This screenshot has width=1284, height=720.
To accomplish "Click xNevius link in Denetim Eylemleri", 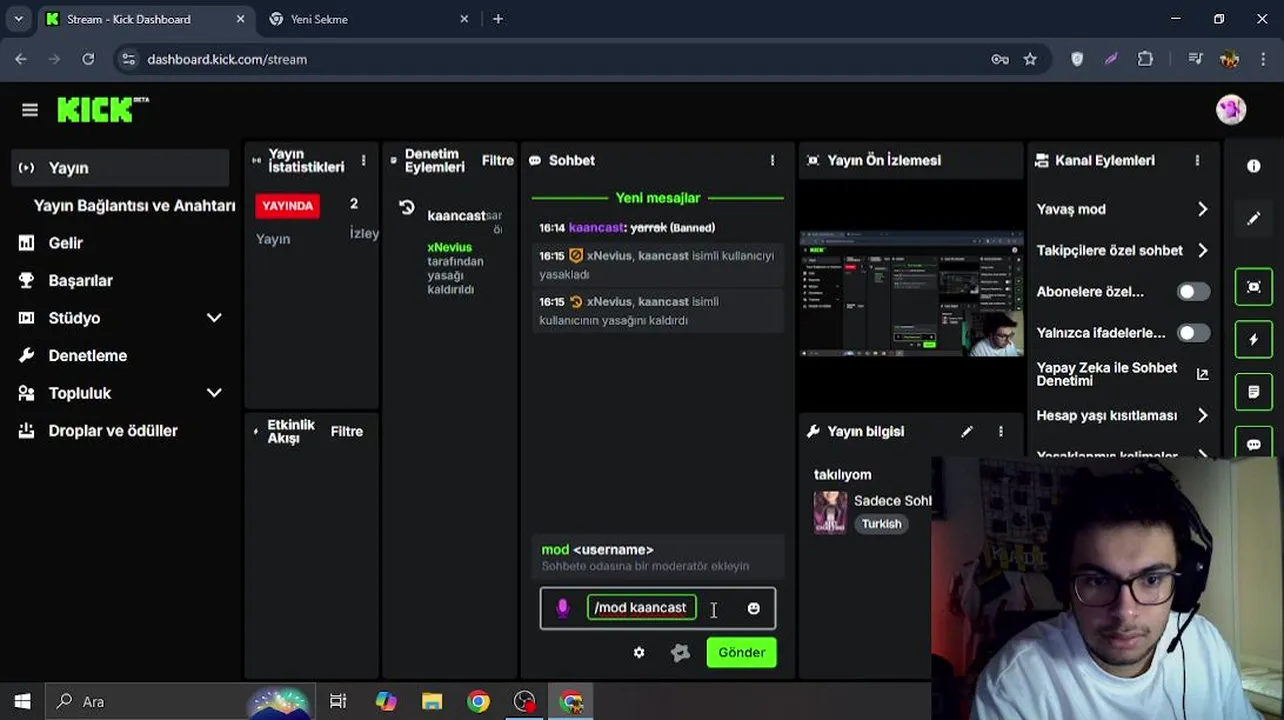I will (449, 247).
